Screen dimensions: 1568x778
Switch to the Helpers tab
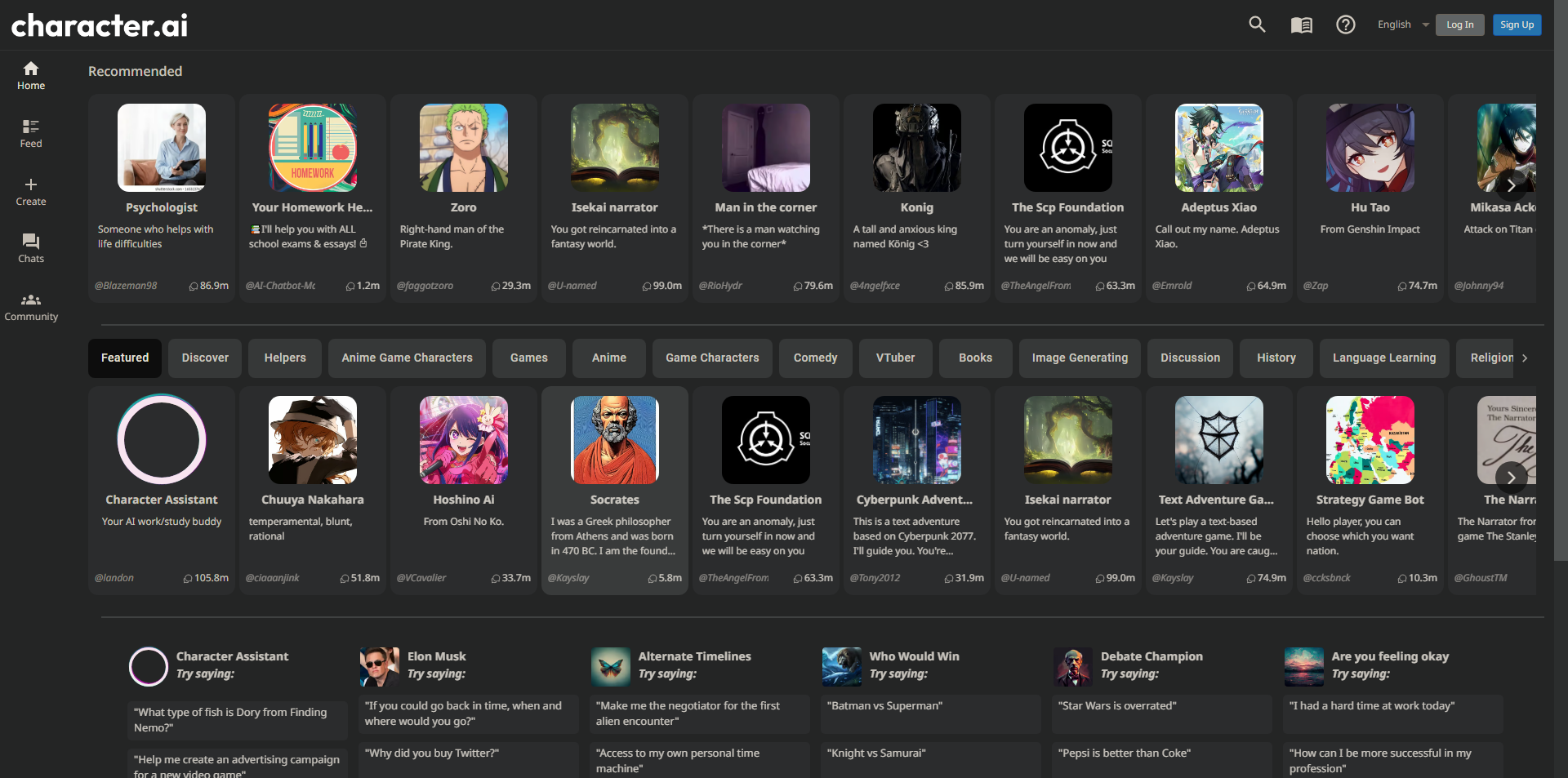click(285, 358)
